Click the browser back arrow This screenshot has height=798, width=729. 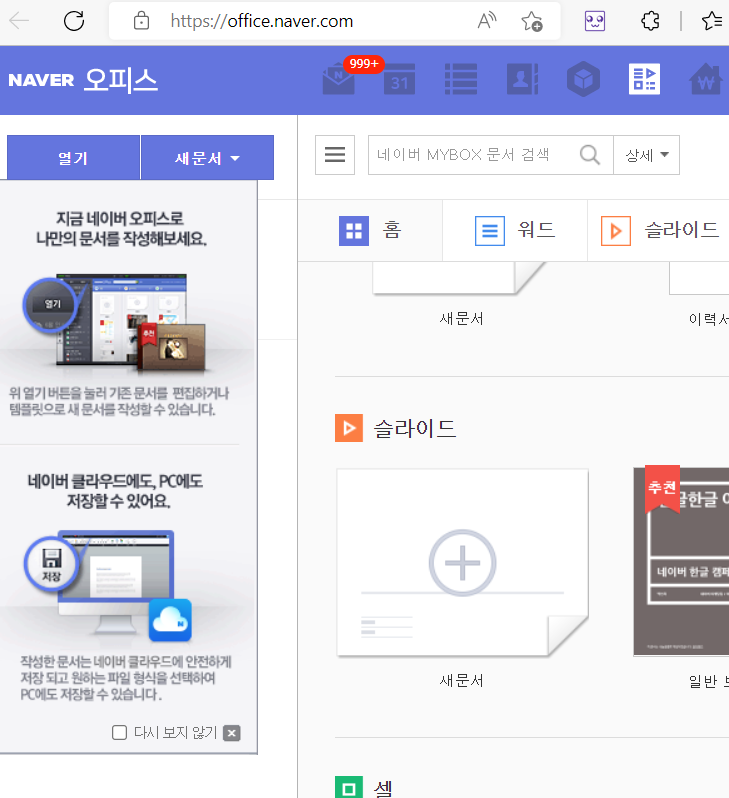[x=19, y=21]
